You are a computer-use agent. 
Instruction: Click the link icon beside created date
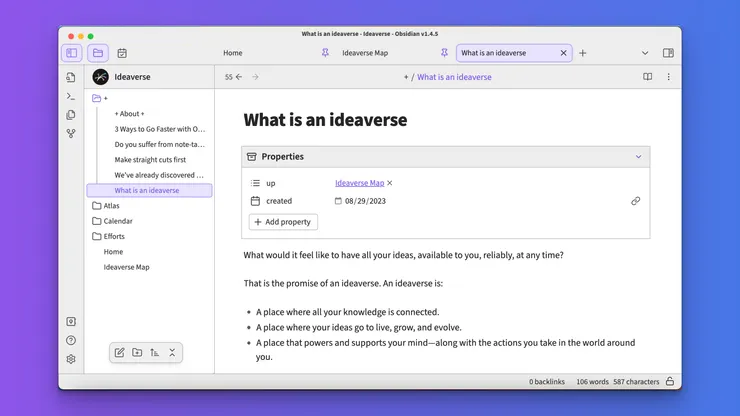point(636,201)
